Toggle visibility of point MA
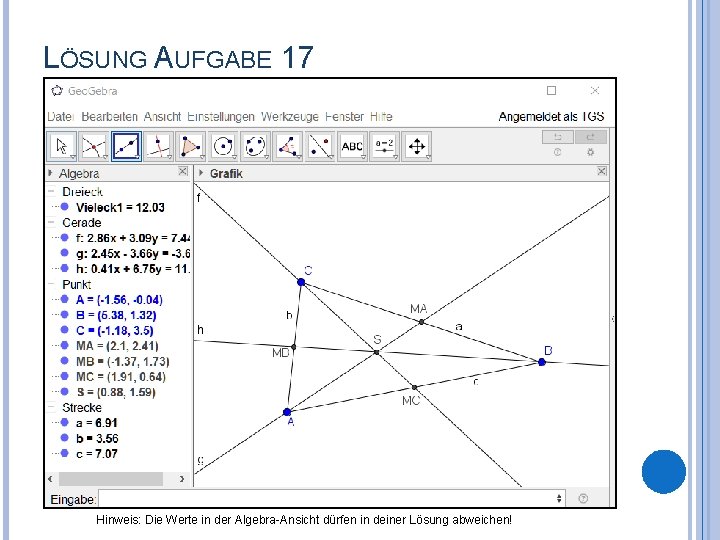The height and width of the screenshot is (540, 720). click(x=65, y=345)
